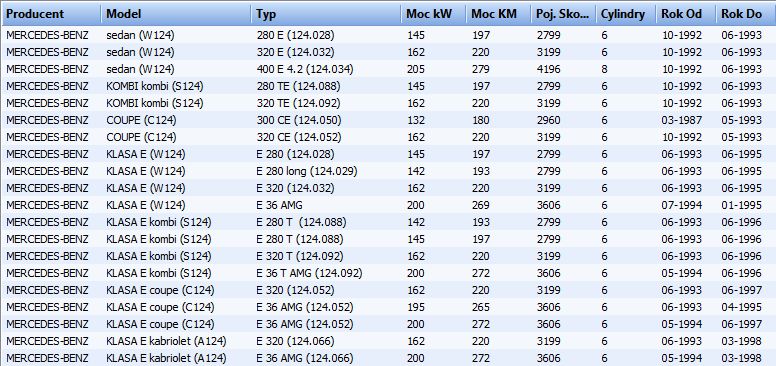The width and height of the screenshot is (776, 366).
Task: Select the E 320 (124.032) cell
Action: [295, 188]
